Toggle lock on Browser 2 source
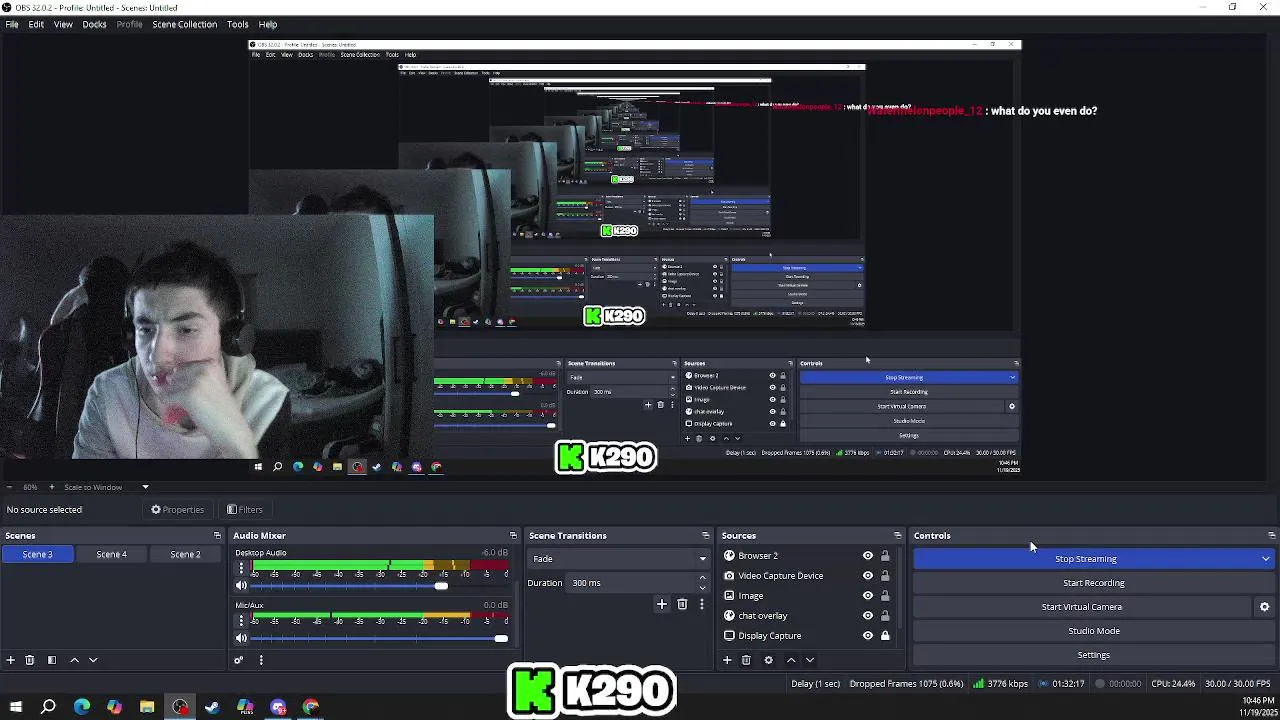 click(x=885, y=556)
